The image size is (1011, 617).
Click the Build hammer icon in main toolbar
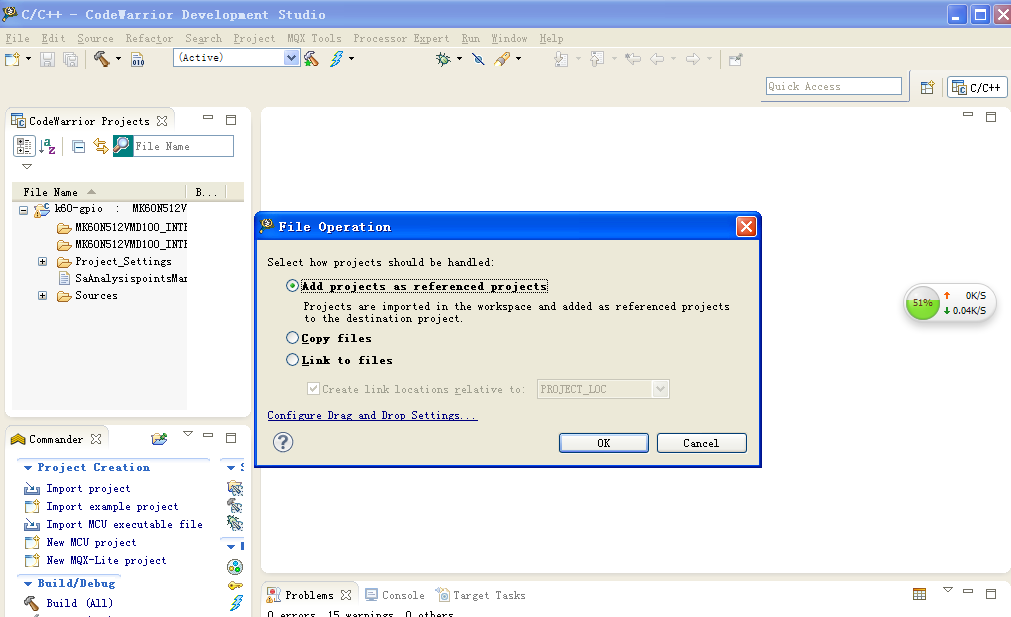(x=101, y=59)
